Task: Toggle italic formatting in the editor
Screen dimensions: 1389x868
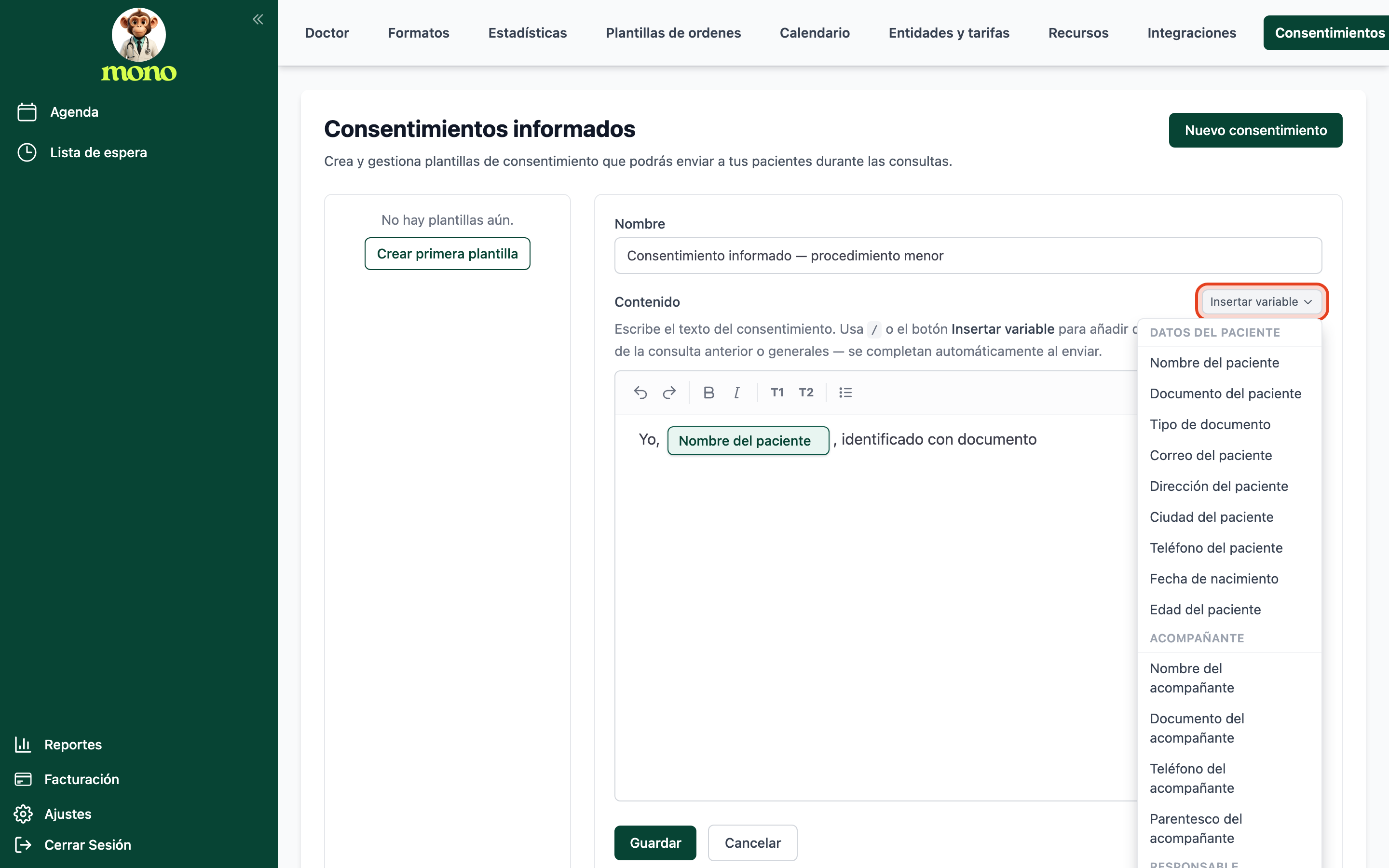Action: pyautogui.click(x=737, y=393)
